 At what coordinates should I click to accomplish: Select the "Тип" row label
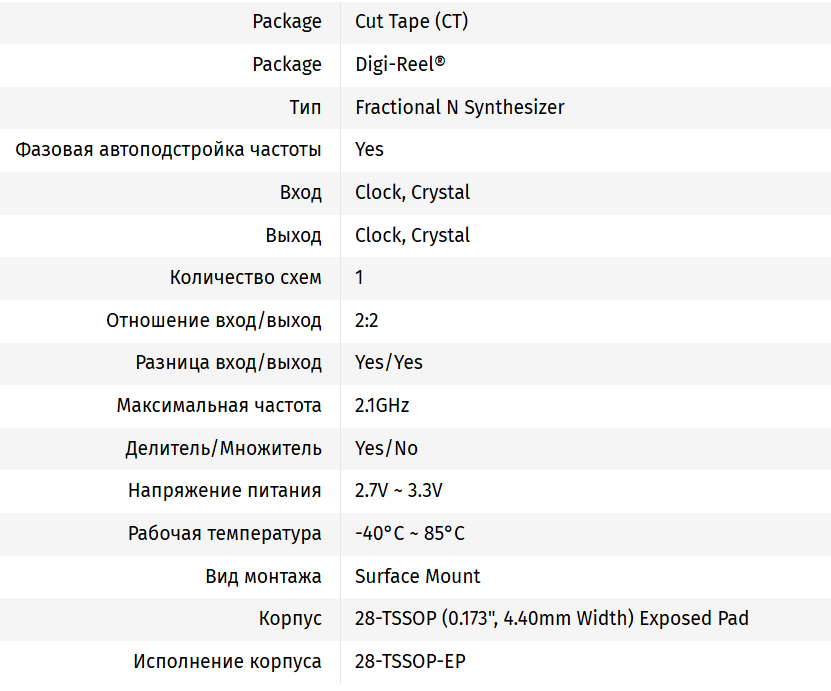(x=305, y=107)
